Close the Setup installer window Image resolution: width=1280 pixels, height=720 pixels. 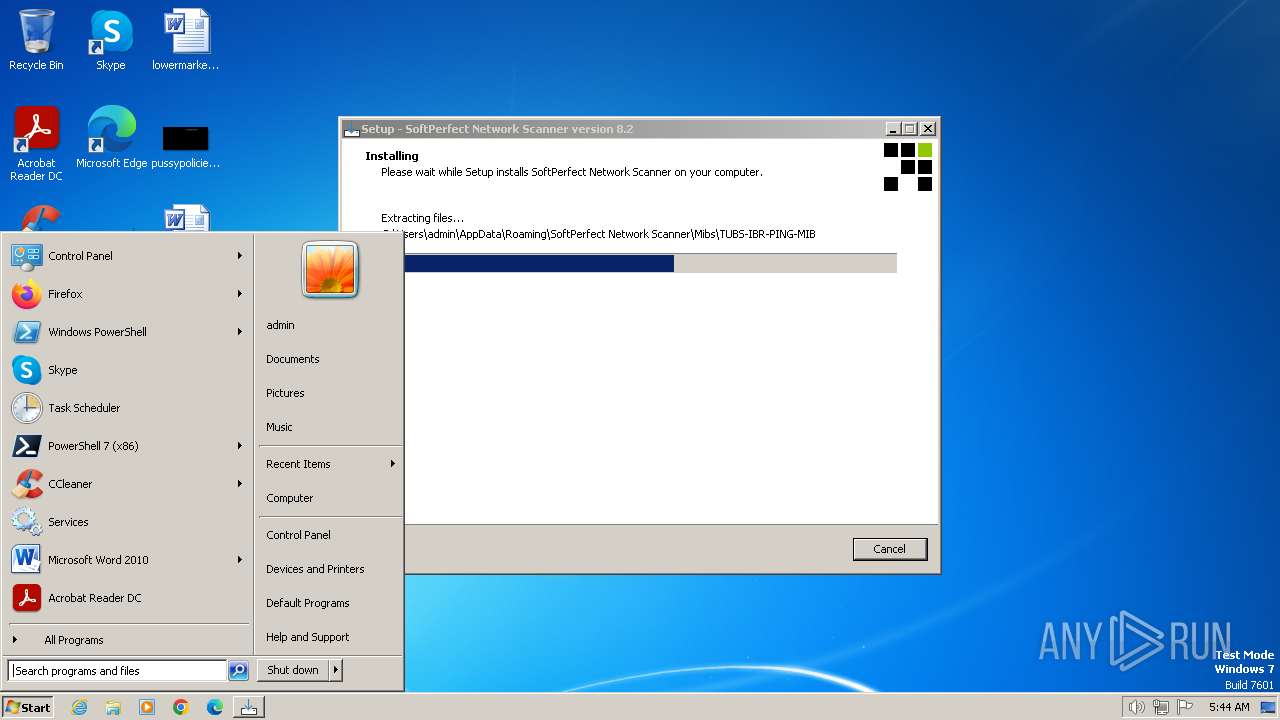click(x=928, y=129)
